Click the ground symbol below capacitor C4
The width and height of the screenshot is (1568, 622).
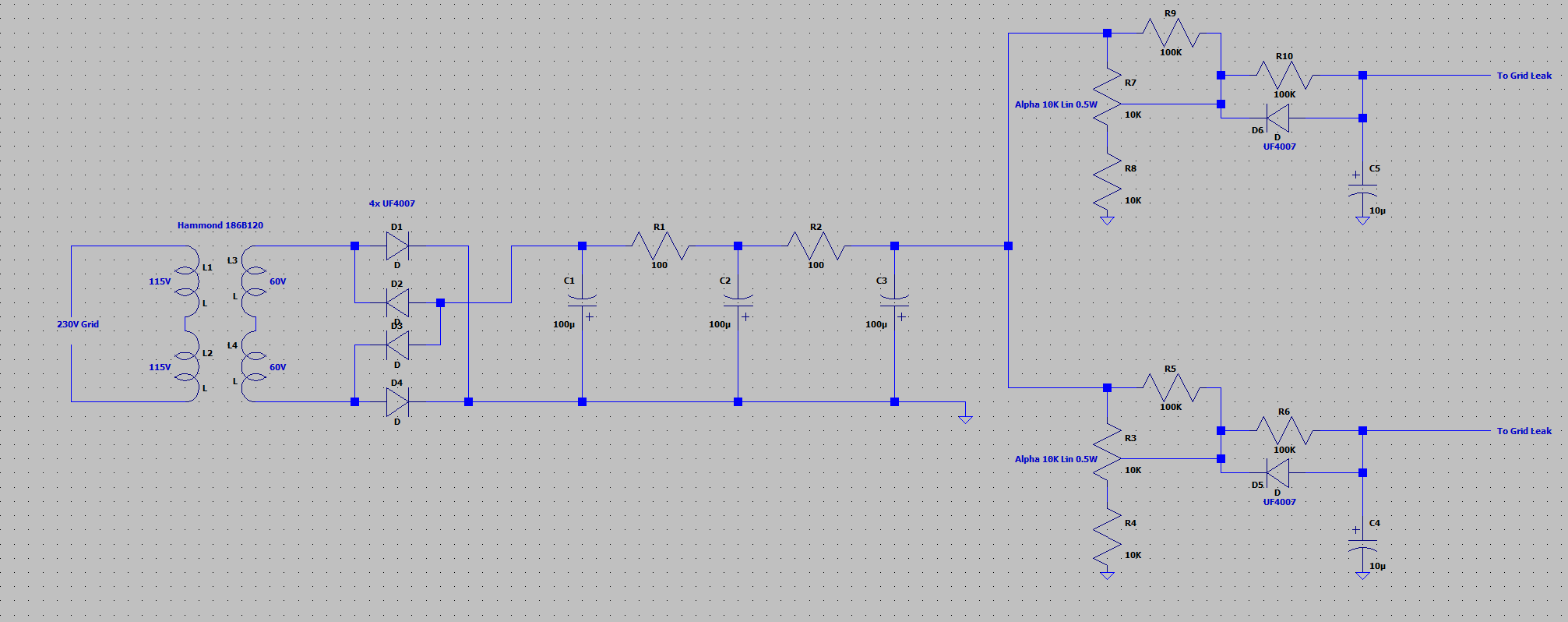(x=1362, y=575)
